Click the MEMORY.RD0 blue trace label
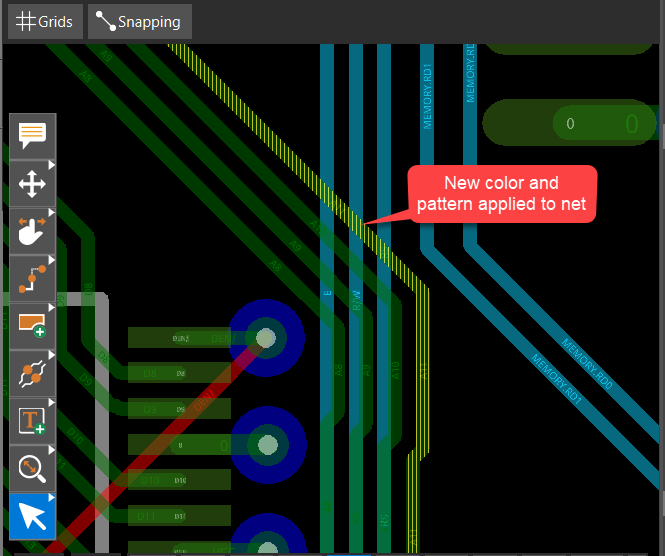665x556 pixels. coord(587,364)
